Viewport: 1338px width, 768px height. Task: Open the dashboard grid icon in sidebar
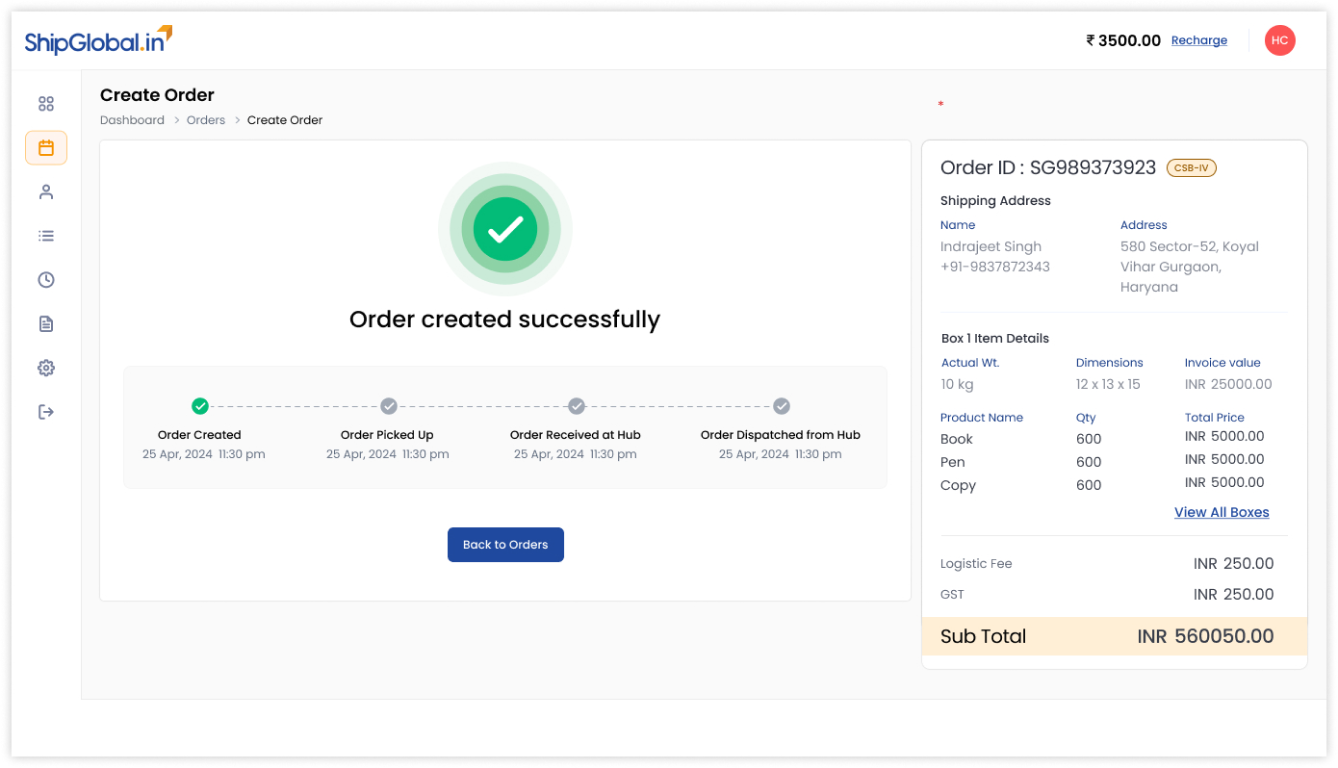[x=46, y=103]
